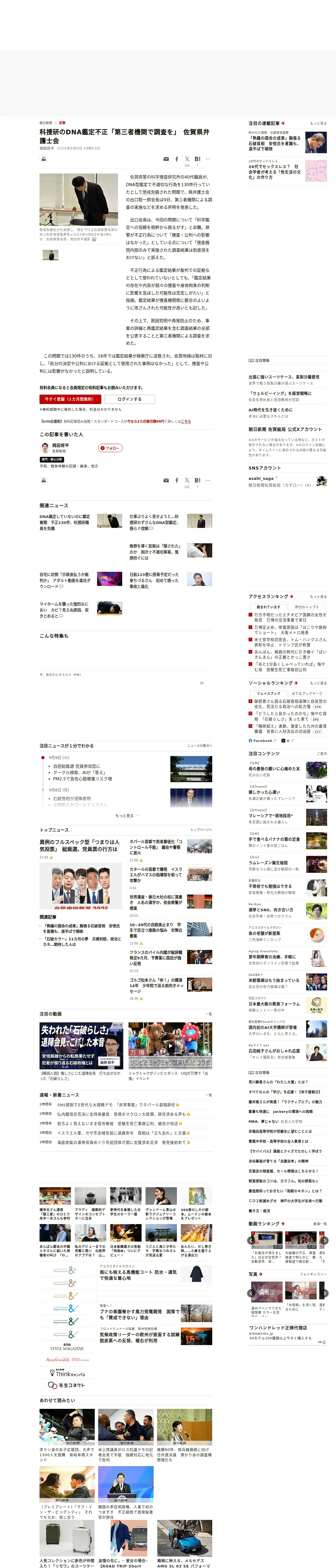This screenshot has width=336, height=1568.
Task: Click もっと見る beside 注目の連載記事
Action: click(318, 124)
